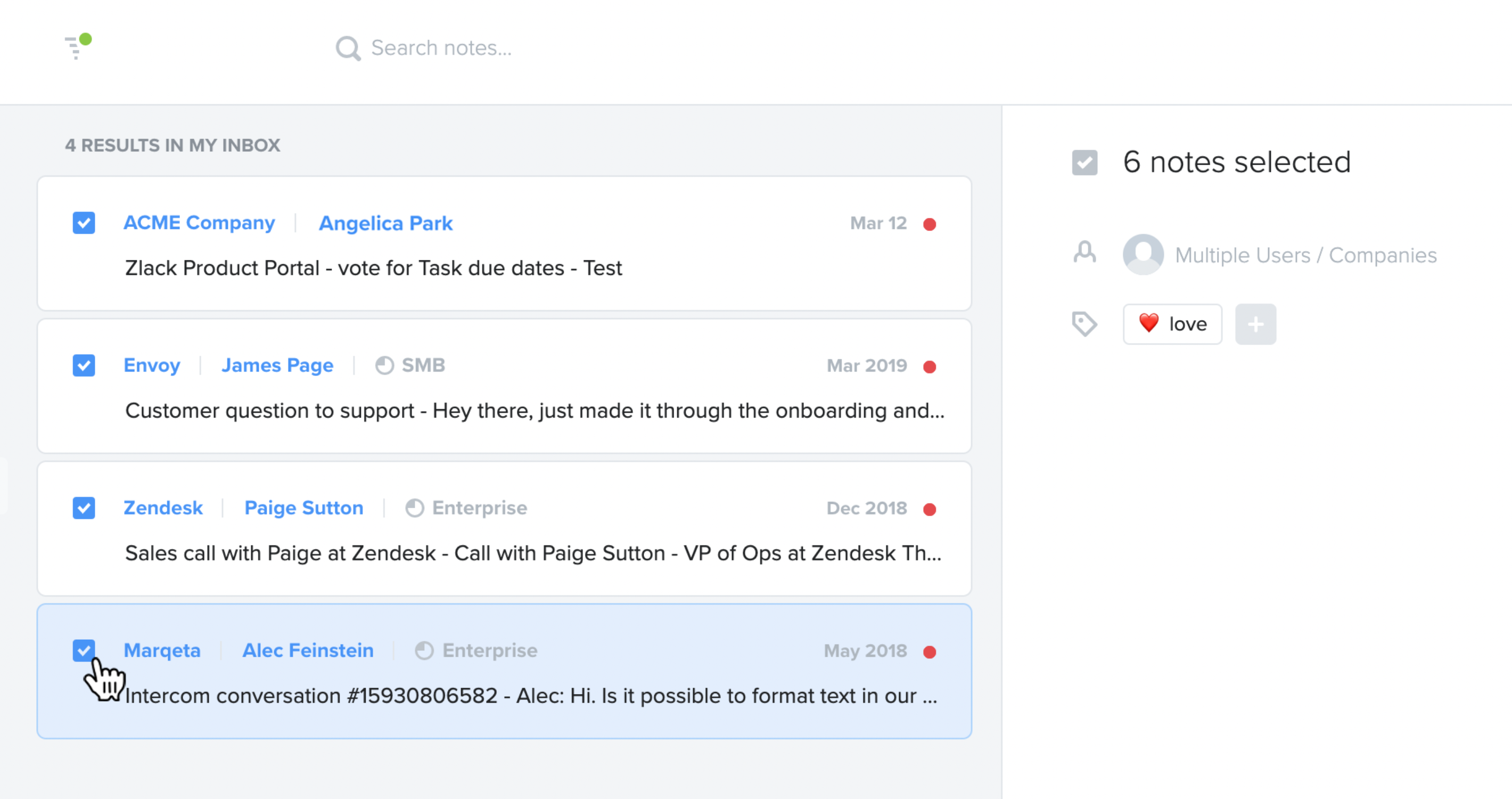Click the 'May 2018' date
This screenshot has width=1512, height=799.
865,651
